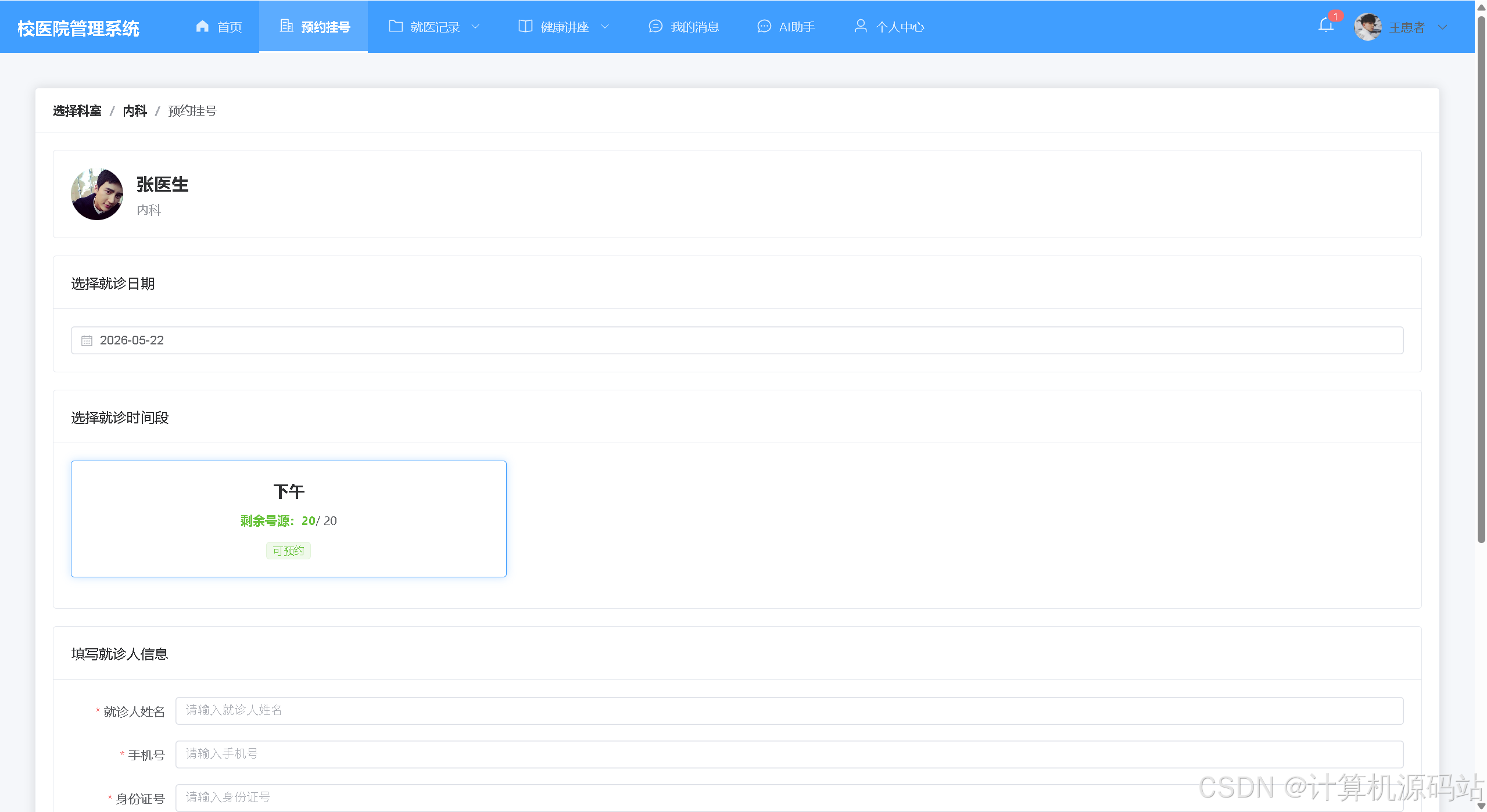1487x812 pixels.
Task: Click the '选择就诊时间段' heading
Action: 120,418
